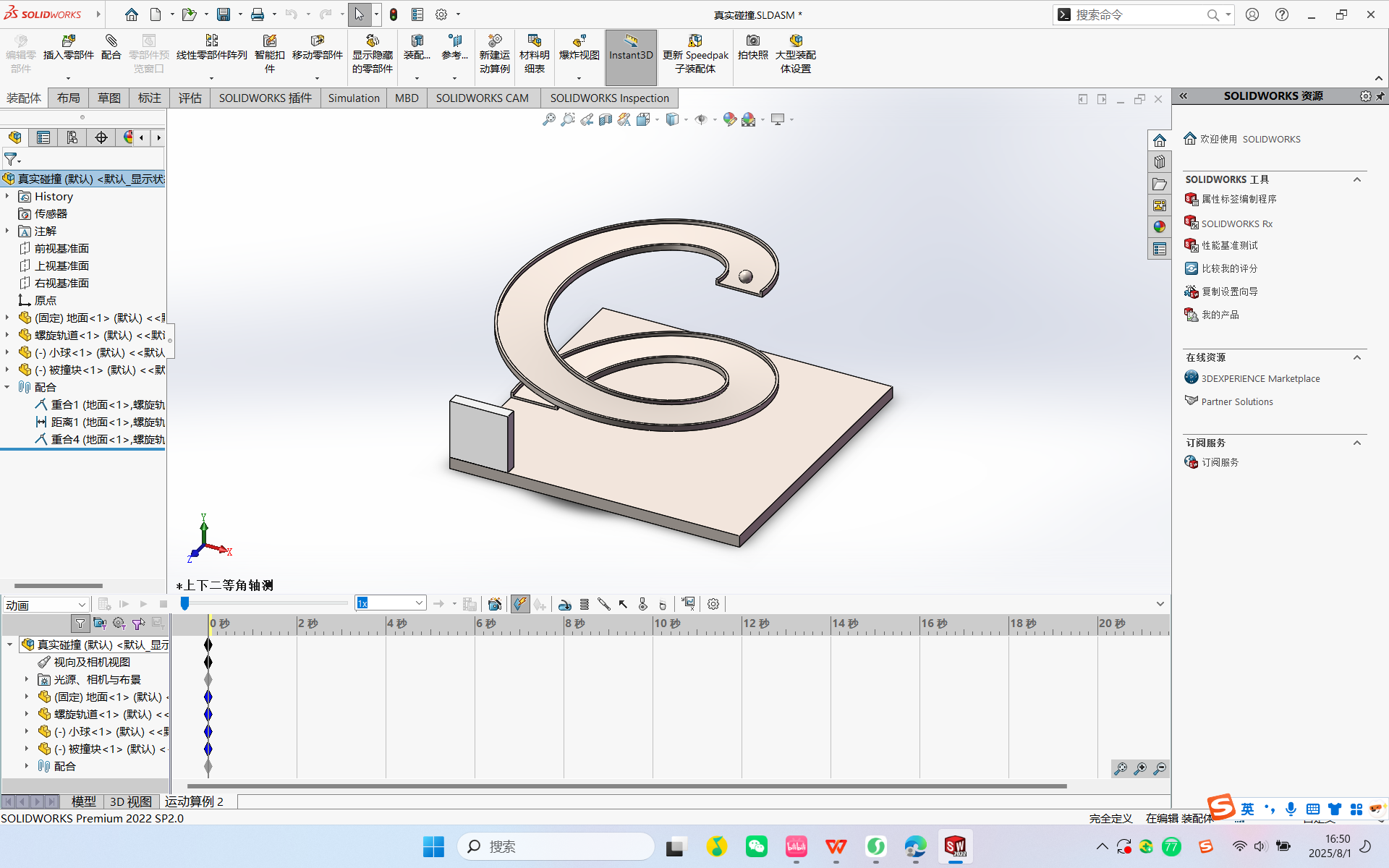Viewport: 1389px width, 868px height.
Task: Click the Partner Solutions link
Action: pyautogui.click(x=1236, y=401)
